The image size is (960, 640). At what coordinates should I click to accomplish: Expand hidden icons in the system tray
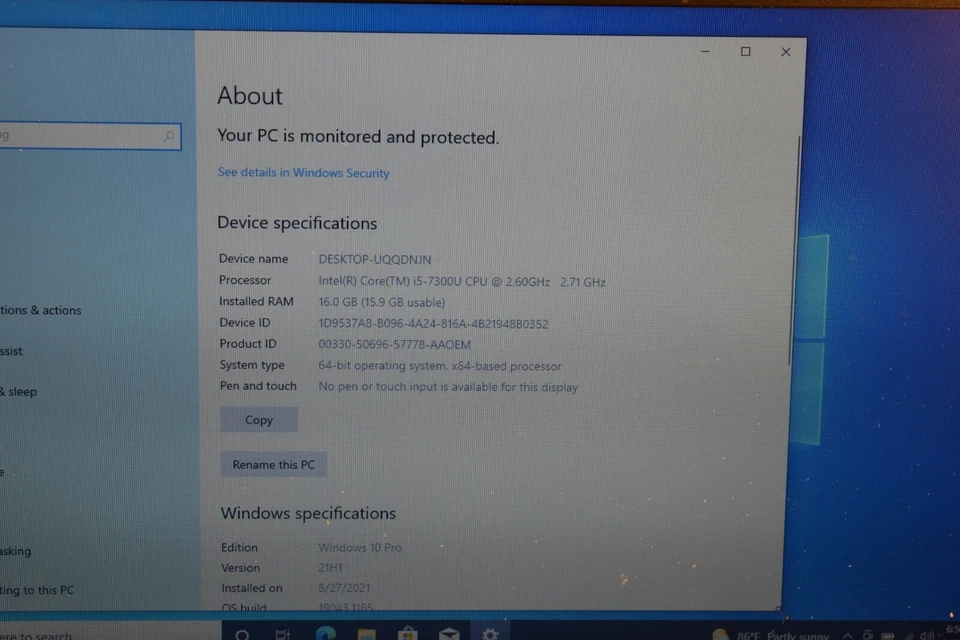point(848,634)
